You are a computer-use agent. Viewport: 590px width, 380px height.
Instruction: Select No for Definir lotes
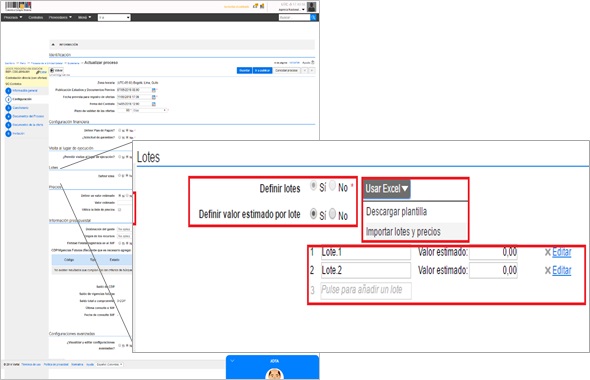point(333,185)
